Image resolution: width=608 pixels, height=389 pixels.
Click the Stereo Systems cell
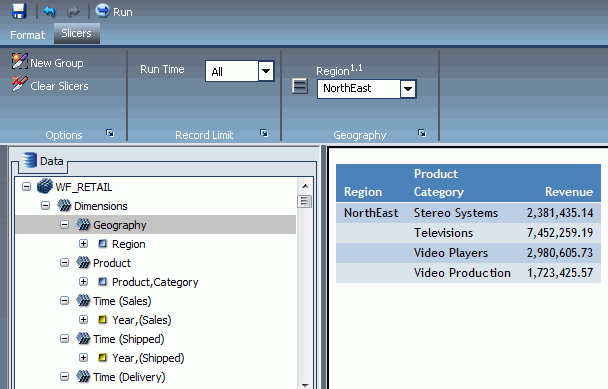[456, 213]
